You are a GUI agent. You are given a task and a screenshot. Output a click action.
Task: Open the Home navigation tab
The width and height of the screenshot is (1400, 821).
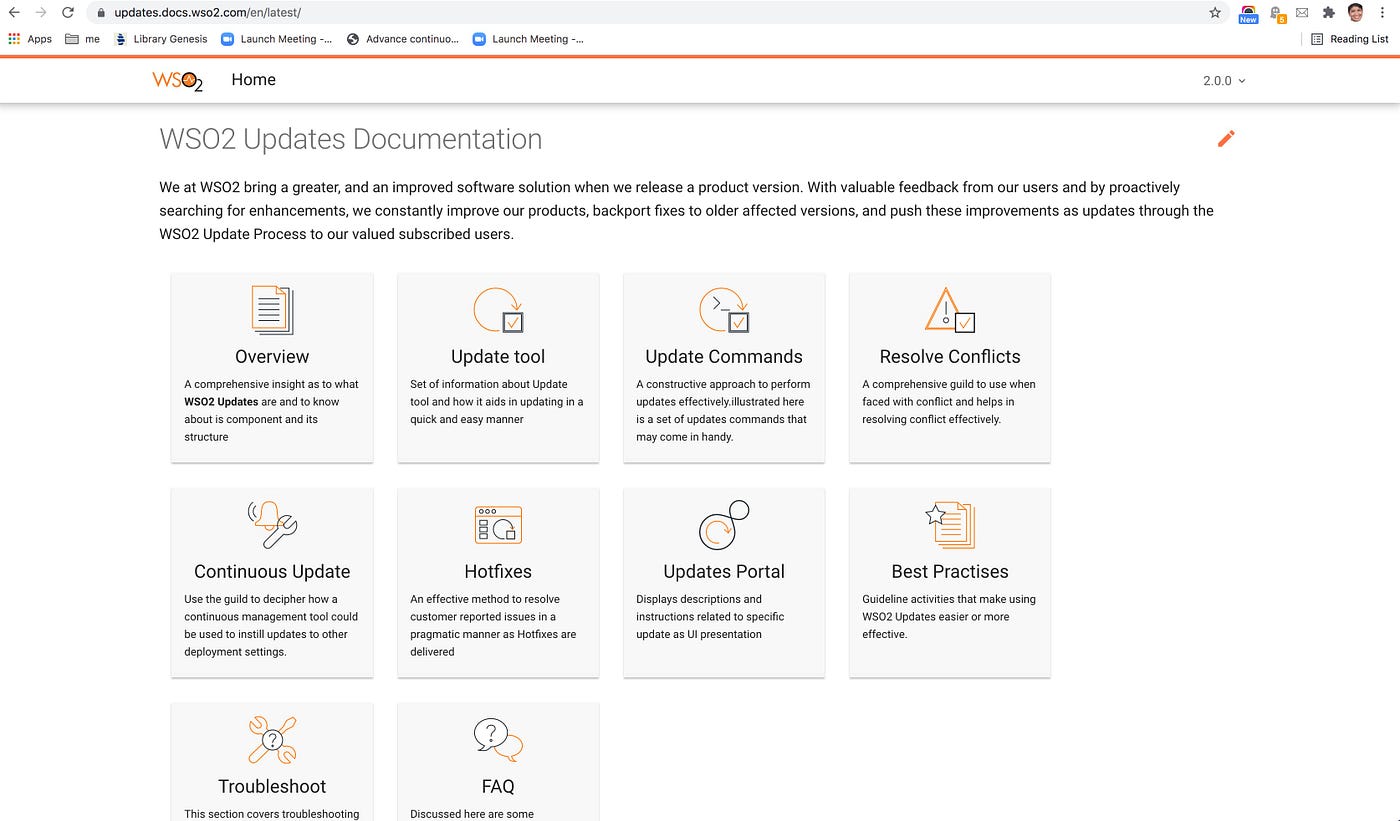(x=253, y=80)
